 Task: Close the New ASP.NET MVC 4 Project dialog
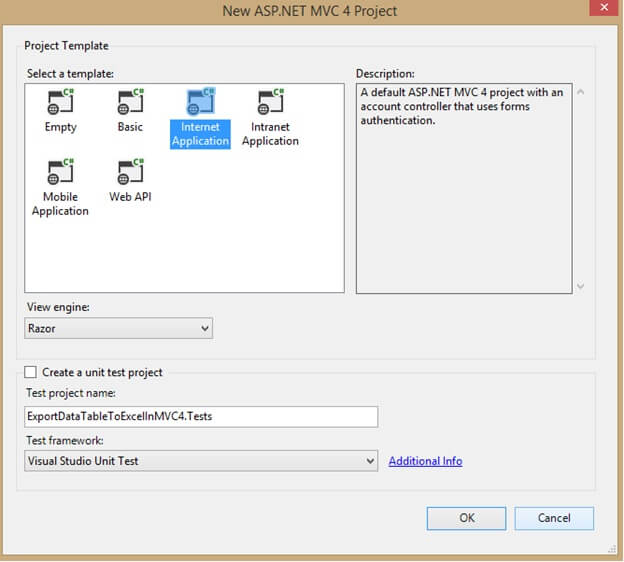[x=604, y=8]
